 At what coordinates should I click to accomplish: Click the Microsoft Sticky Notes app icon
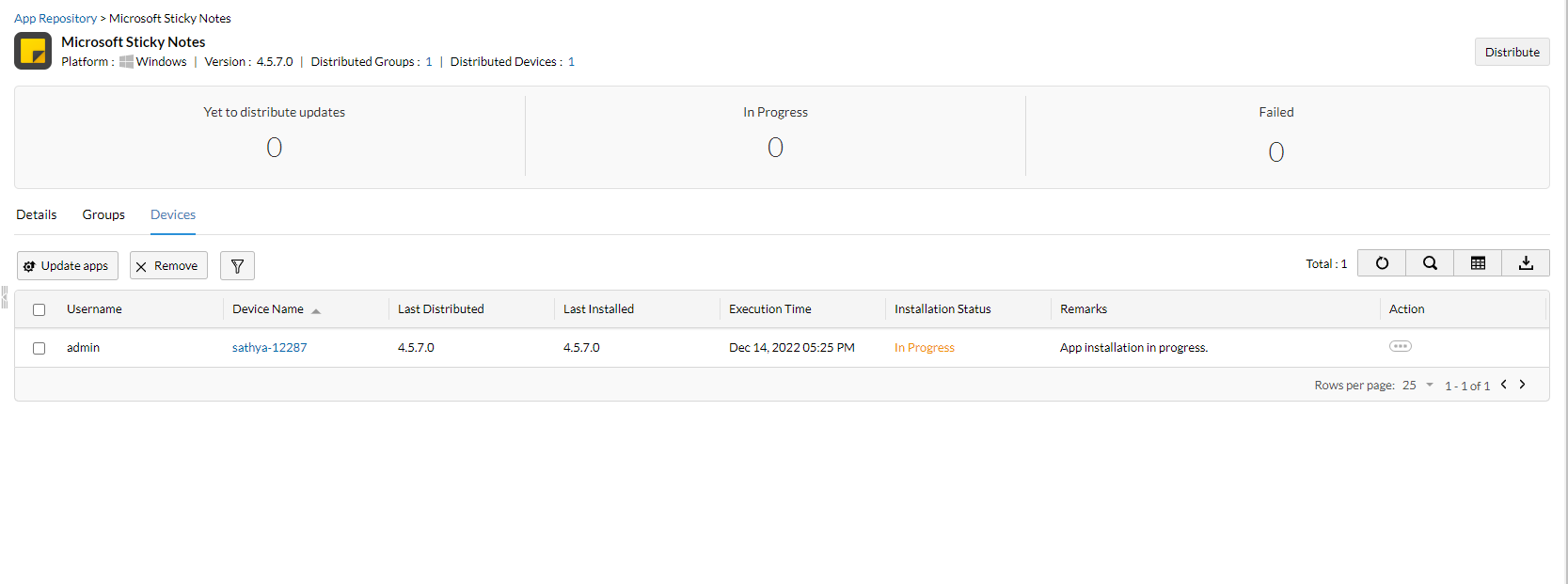[x=33, y=51]
